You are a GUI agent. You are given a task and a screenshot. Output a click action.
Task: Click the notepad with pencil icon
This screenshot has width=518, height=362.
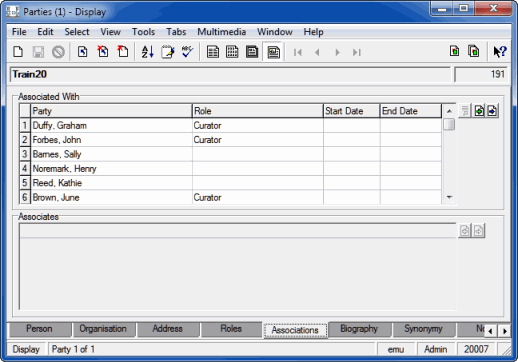(x=167, y=52)
